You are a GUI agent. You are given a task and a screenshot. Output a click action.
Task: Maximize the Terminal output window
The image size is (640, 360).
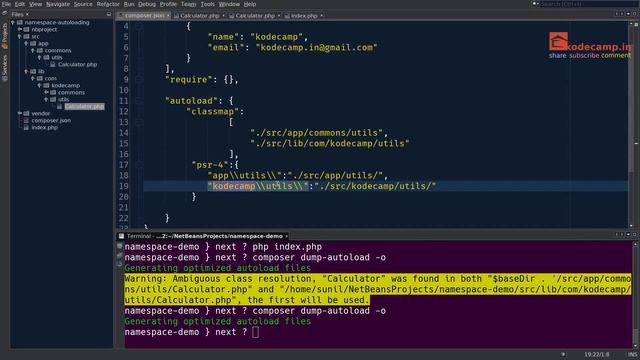pos(634,234)
